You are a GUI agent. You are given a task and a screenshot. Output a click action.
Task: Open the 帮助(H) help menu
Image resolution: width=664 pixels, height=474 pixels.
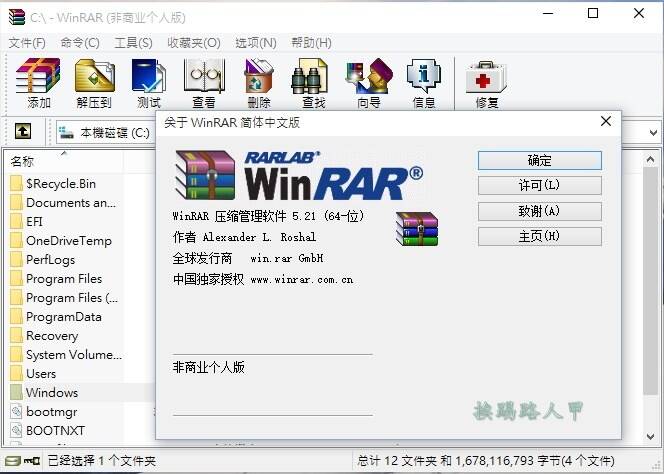click(311, 43)
